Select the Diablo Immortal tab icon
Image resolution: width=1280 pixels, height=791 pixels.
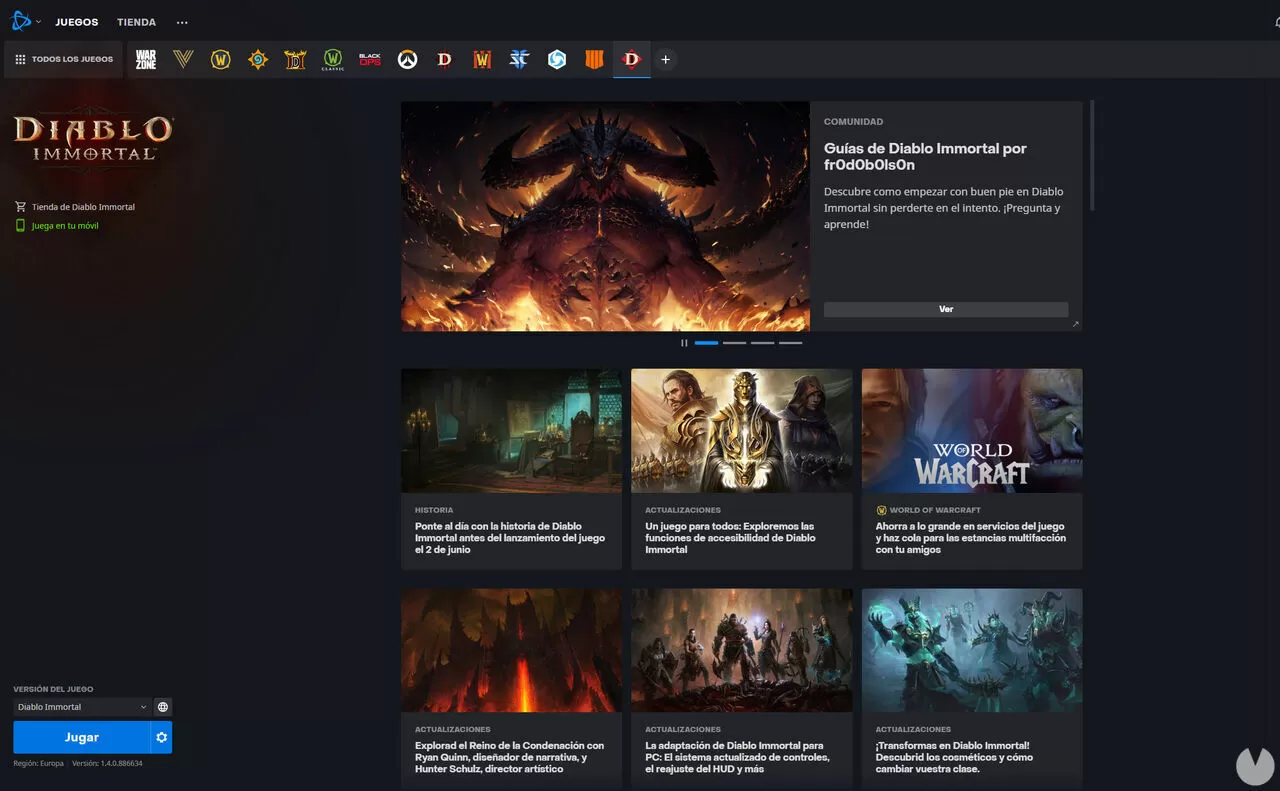point(631,60)
